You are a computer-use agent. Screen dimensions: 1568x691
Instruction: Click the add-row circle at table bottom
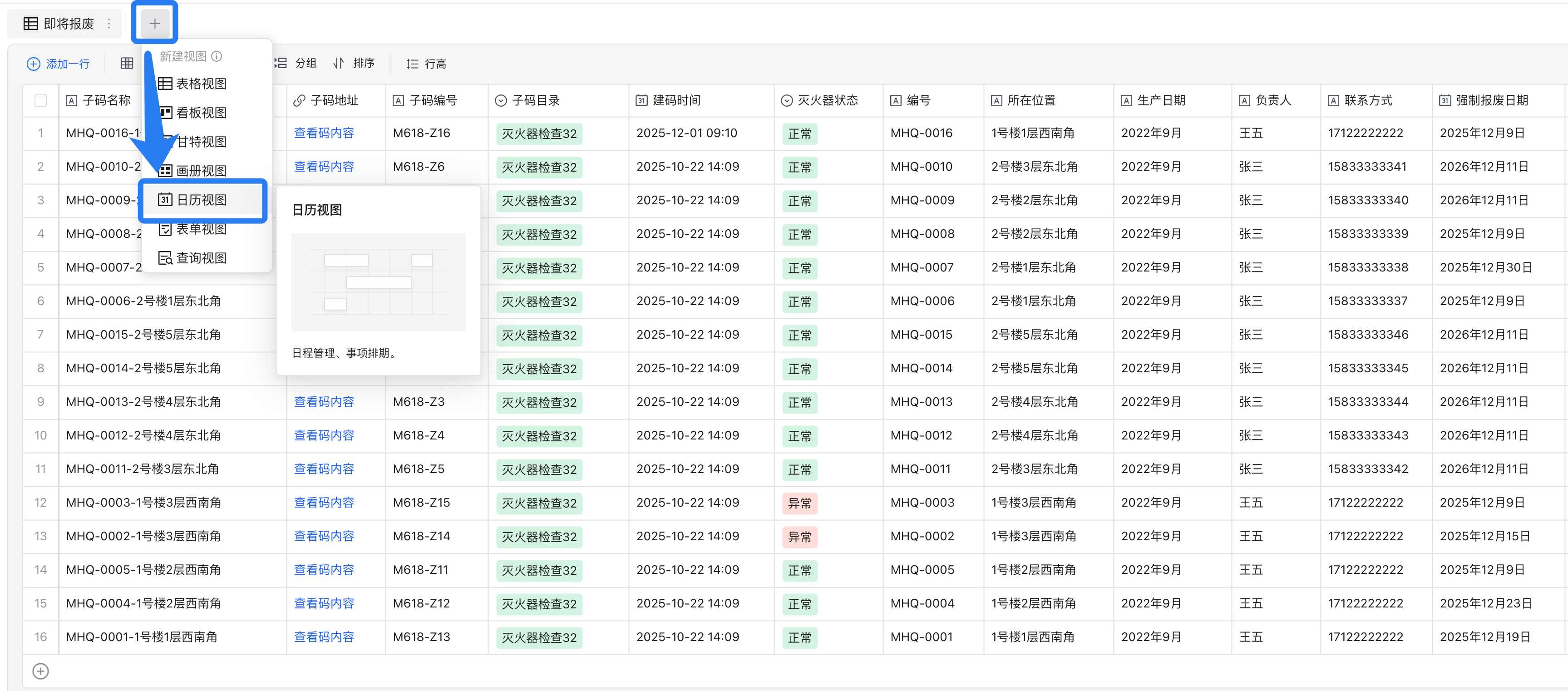coord(40,671)
